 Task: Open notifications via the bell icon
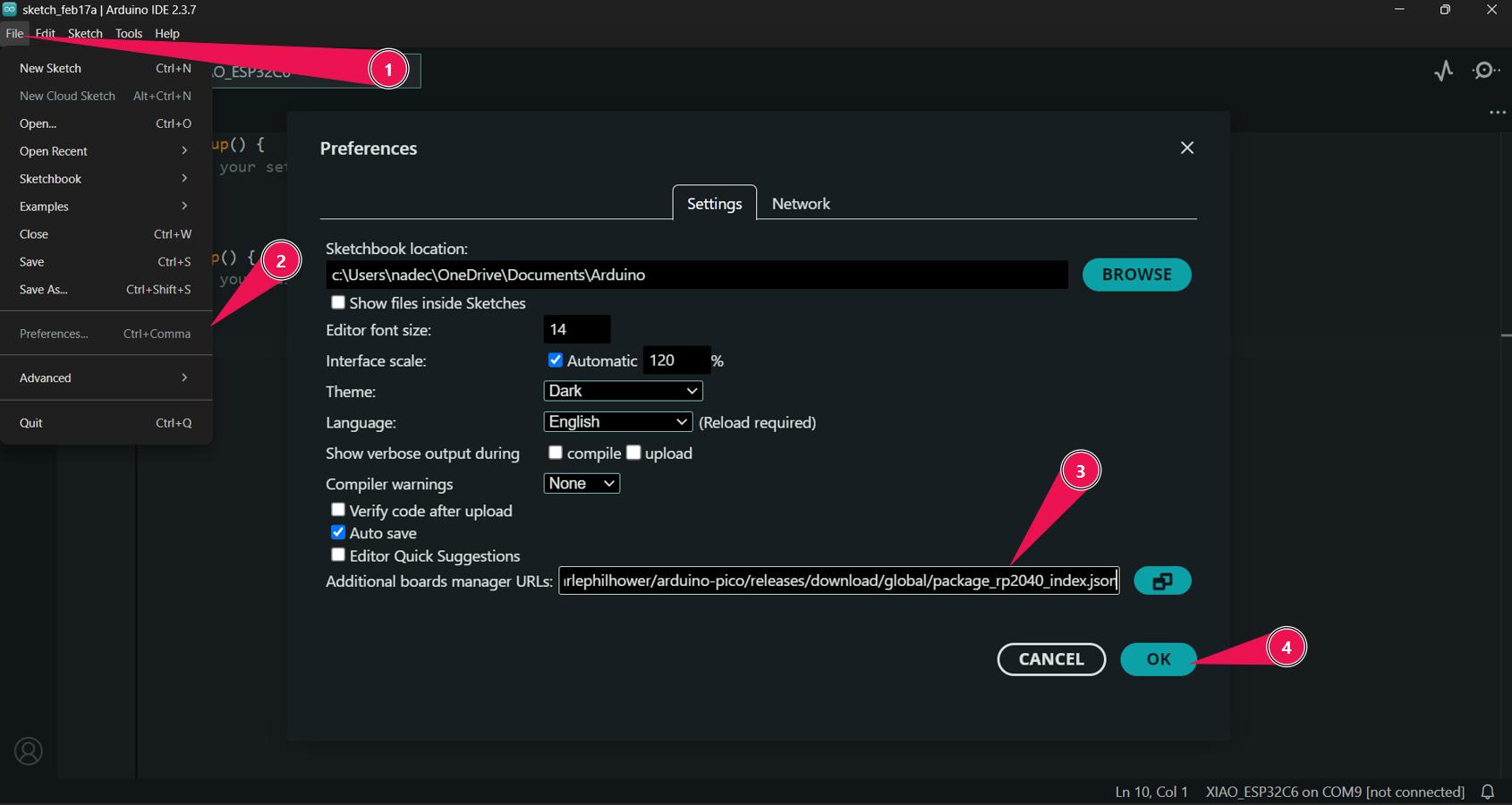(x=1487, y=792)
